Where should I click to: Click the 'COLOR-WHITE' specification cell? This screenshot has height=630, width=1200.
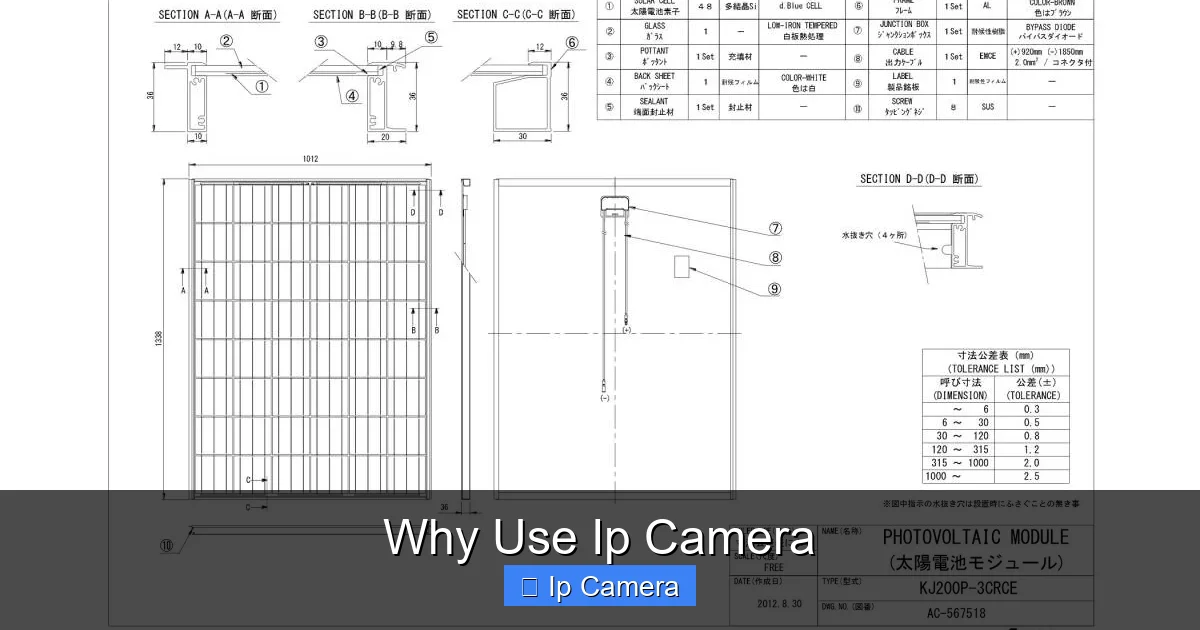click(802, 83)
